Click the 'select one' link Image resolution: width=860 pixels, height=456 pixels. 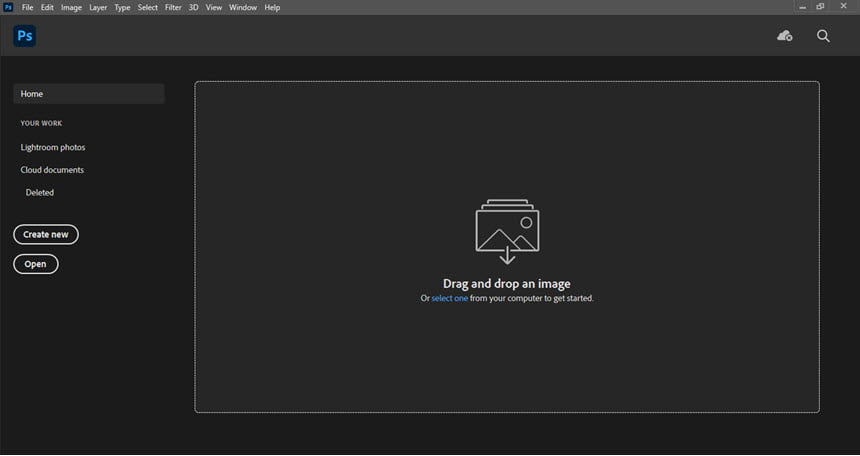(450, 299)
